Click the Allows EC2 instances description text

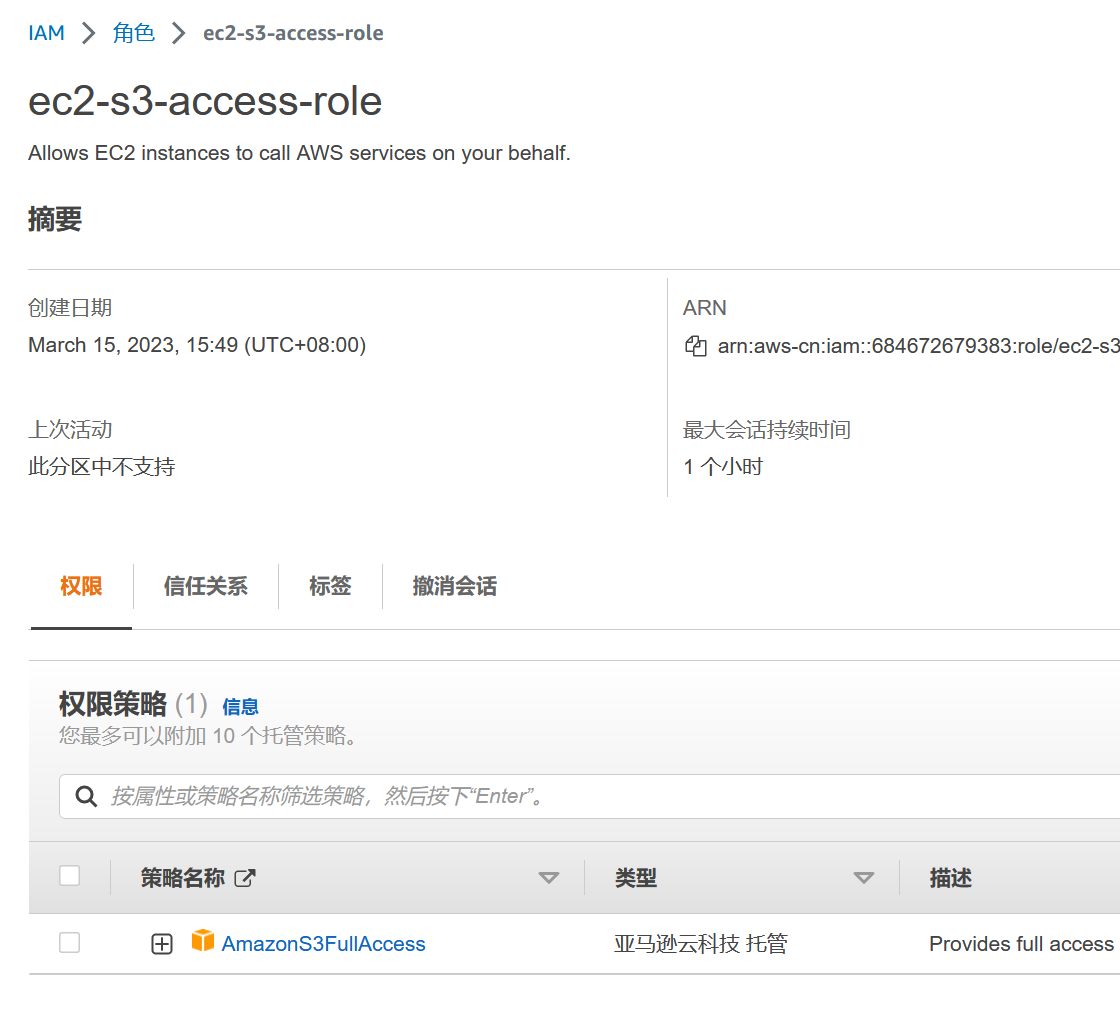click(299, 154)
